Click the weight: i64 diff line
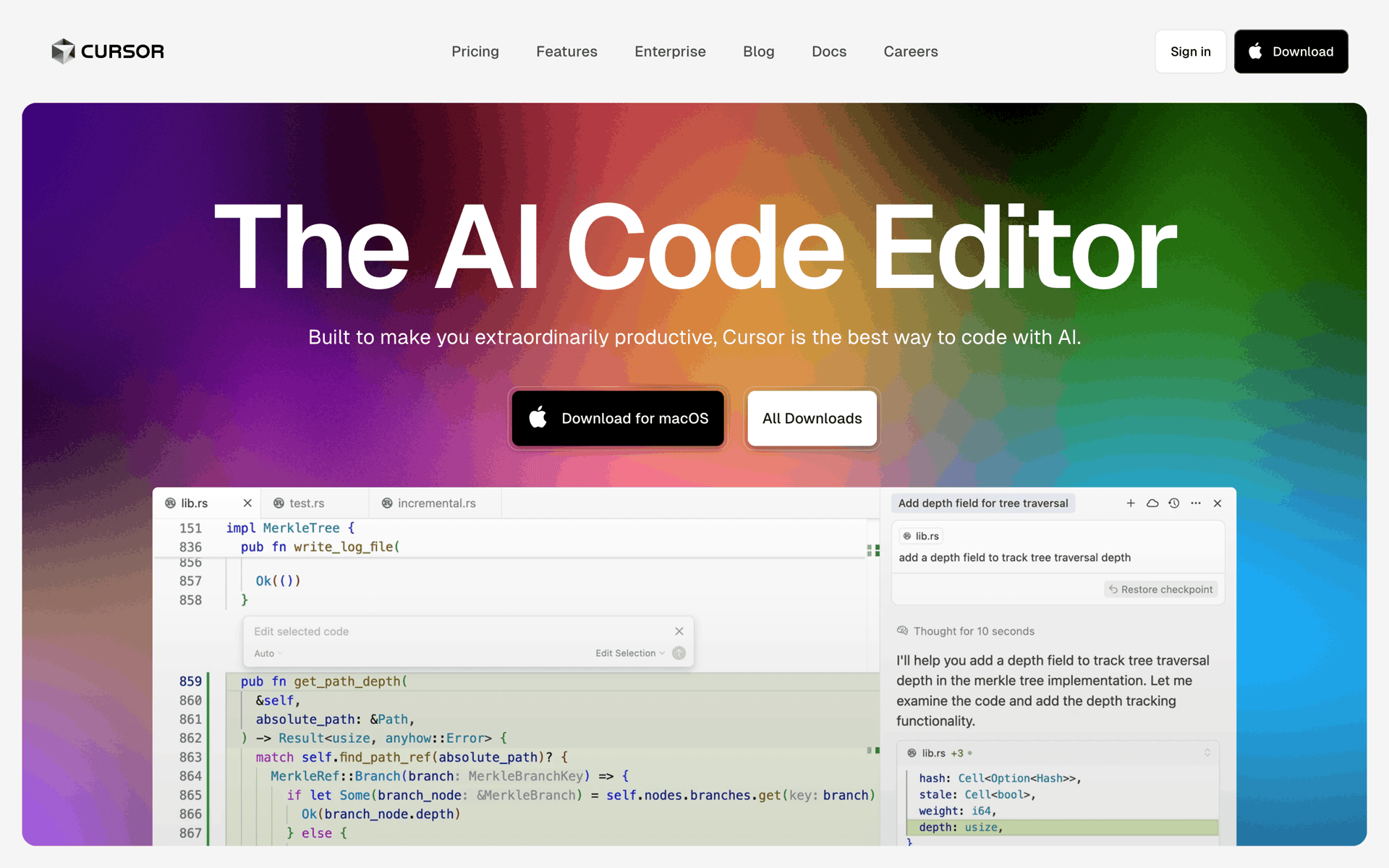Viewport: 1389px width, 868px height. (x=957, y=811)
